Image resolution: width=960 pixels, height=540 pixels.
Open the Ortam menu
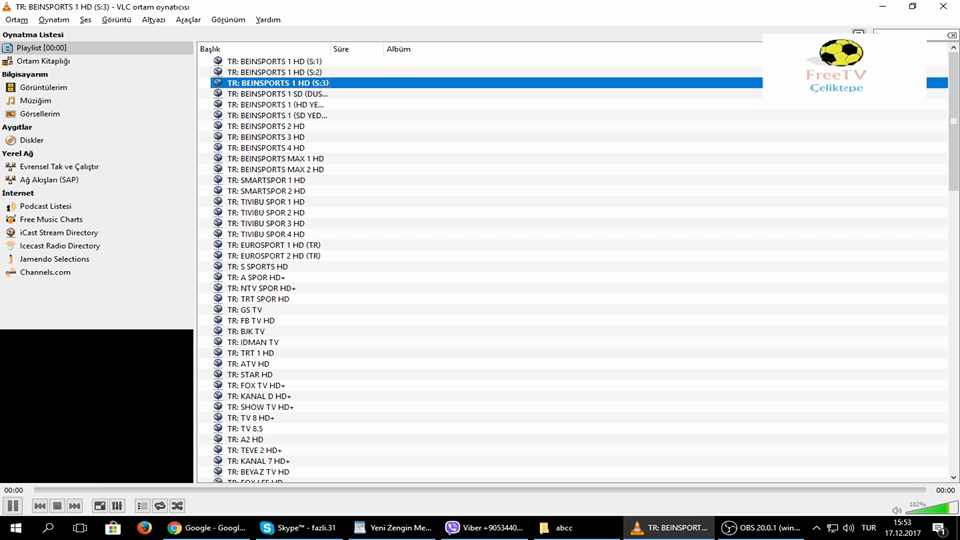[17, 20]
